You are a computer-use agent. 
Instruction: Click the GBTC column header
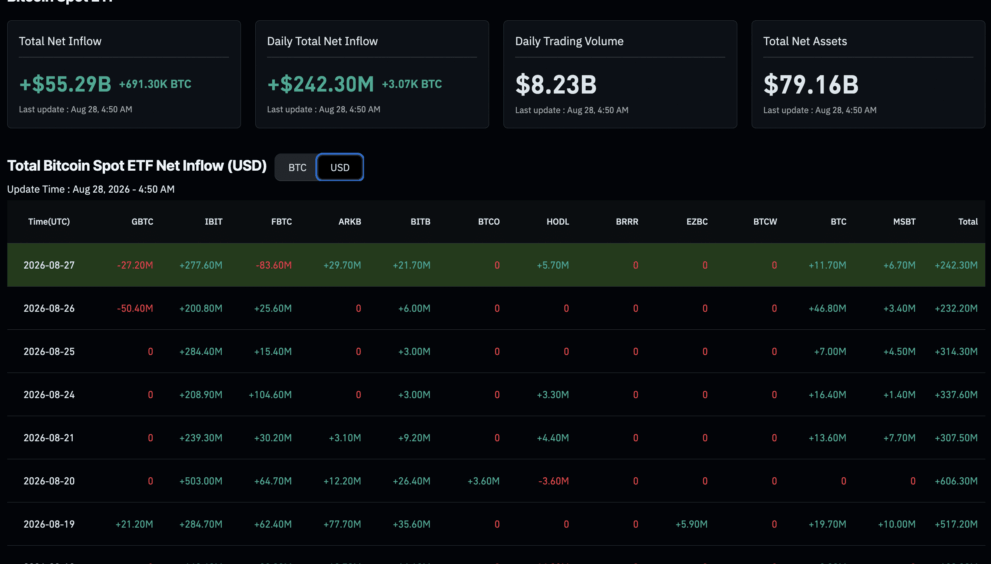(x=142, y=222)
